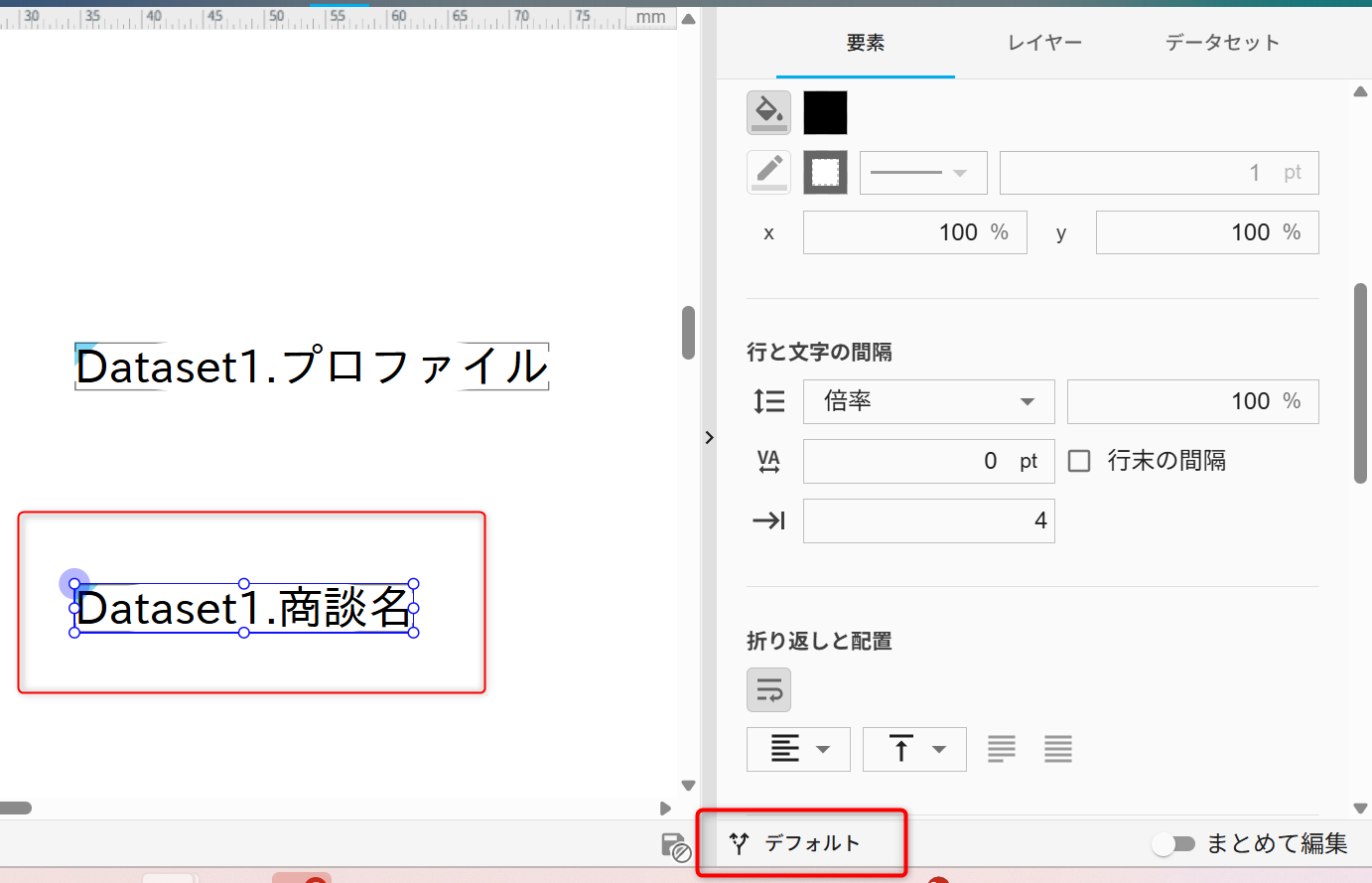Image resolution: width=1372 pixels, height=883 pixels.
Task: Open the 倍率 line spacing dropdown
Action: [x=929, y=401]
